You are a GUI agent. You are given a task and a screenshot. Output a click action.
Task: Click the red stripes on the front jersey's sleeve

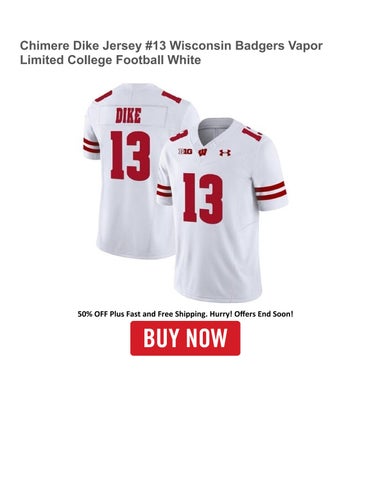[x=271, y=191]
